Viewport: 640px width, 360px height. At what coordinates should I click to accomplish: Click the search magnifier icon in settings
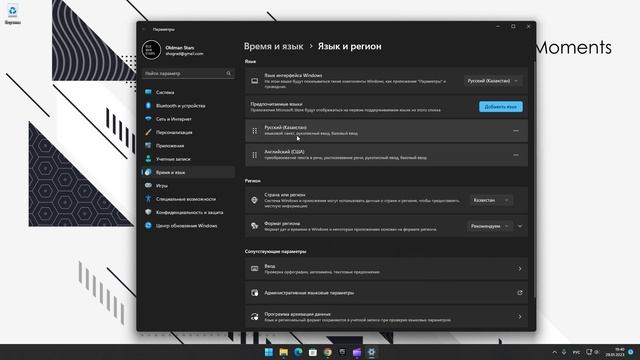[x=229, y=73]
